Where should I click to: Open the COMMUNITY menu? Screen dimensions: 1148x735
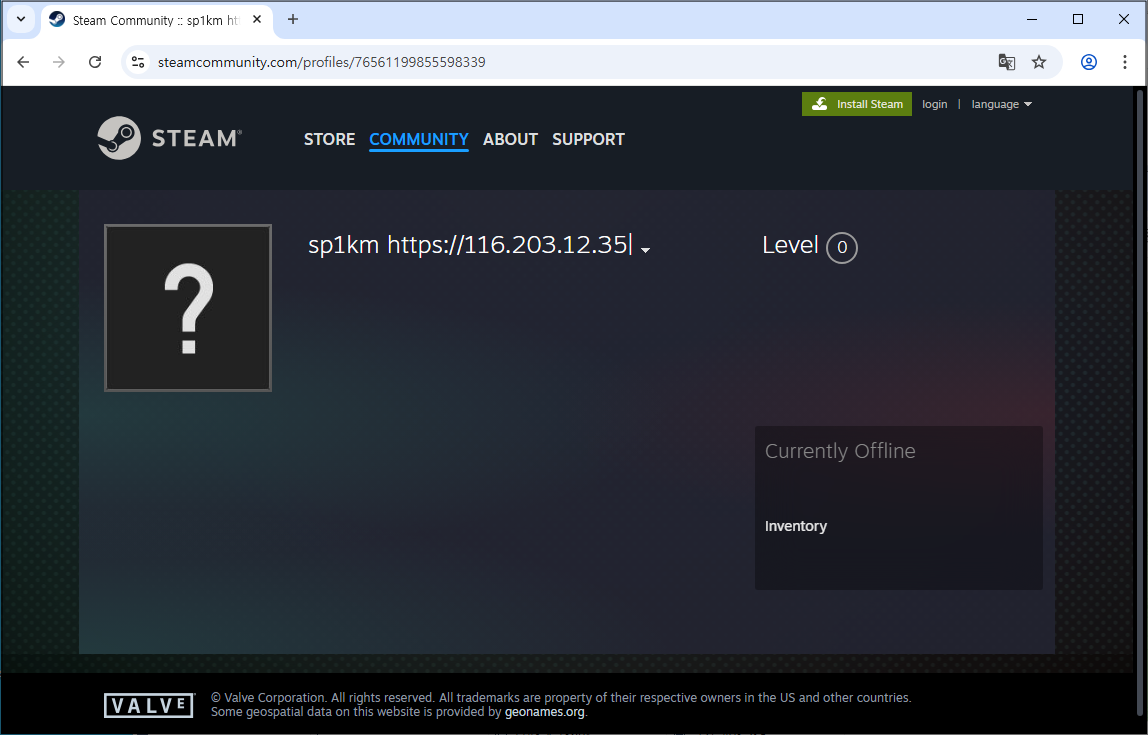pyautogui.click(x=419, y=139)
